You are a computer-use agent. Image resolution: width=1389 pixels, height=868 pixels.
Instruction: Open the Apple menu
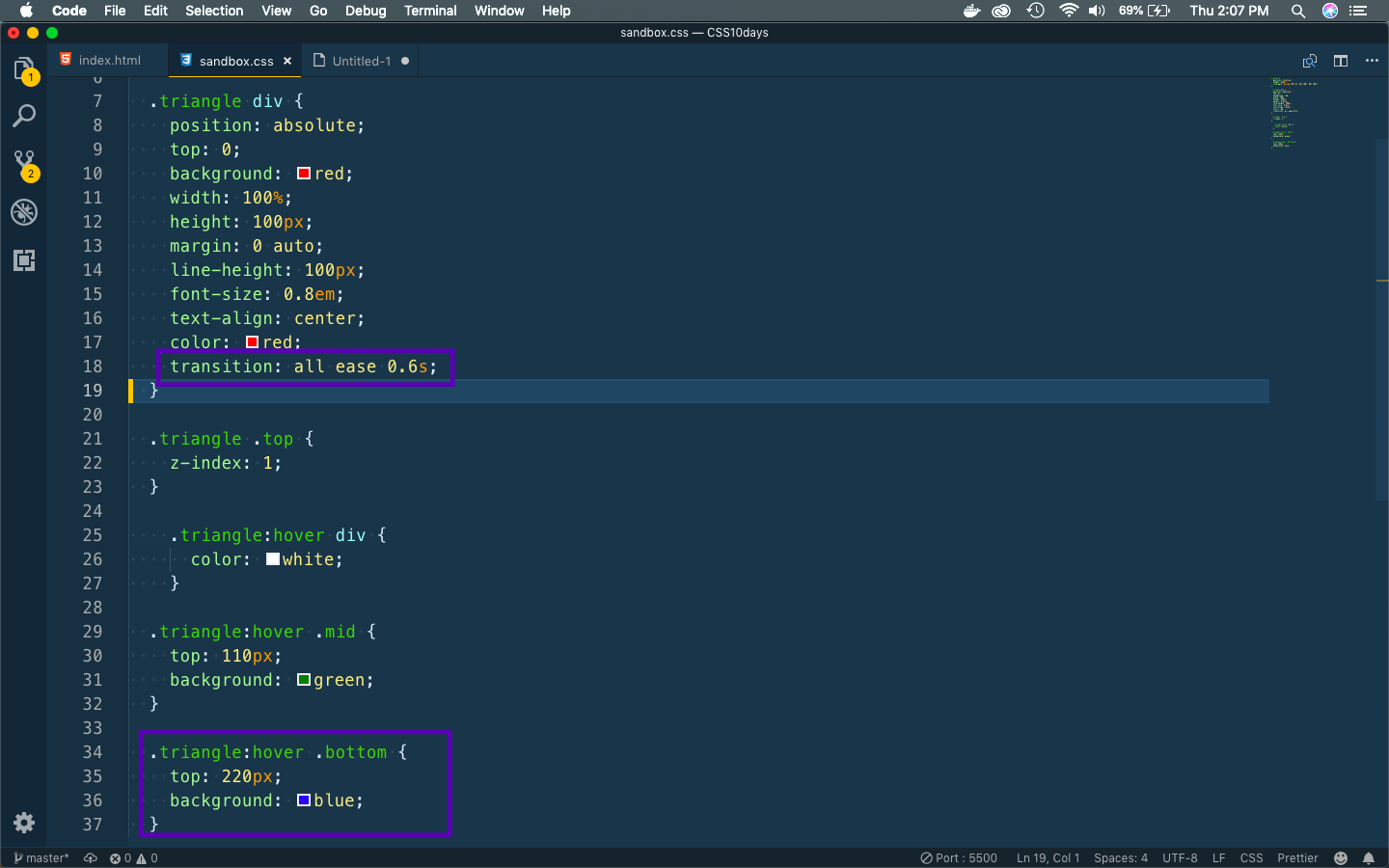click(26, 11)
